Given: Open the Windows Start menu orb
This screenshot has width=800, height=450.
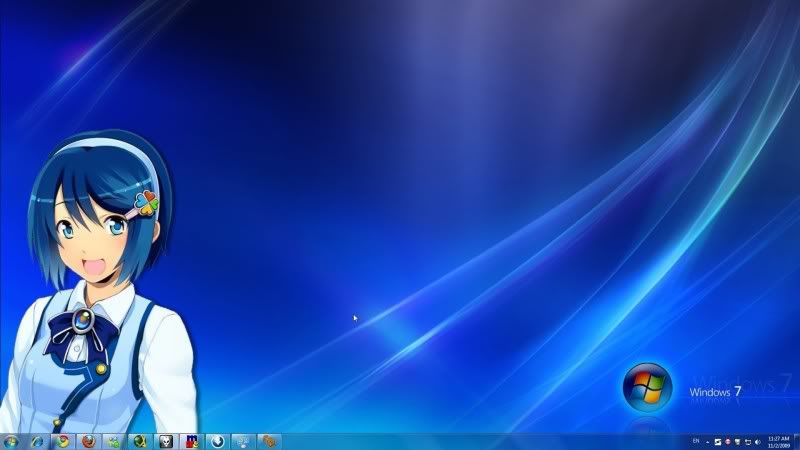Looking at the screenshot, I should (x=11, y=442).
